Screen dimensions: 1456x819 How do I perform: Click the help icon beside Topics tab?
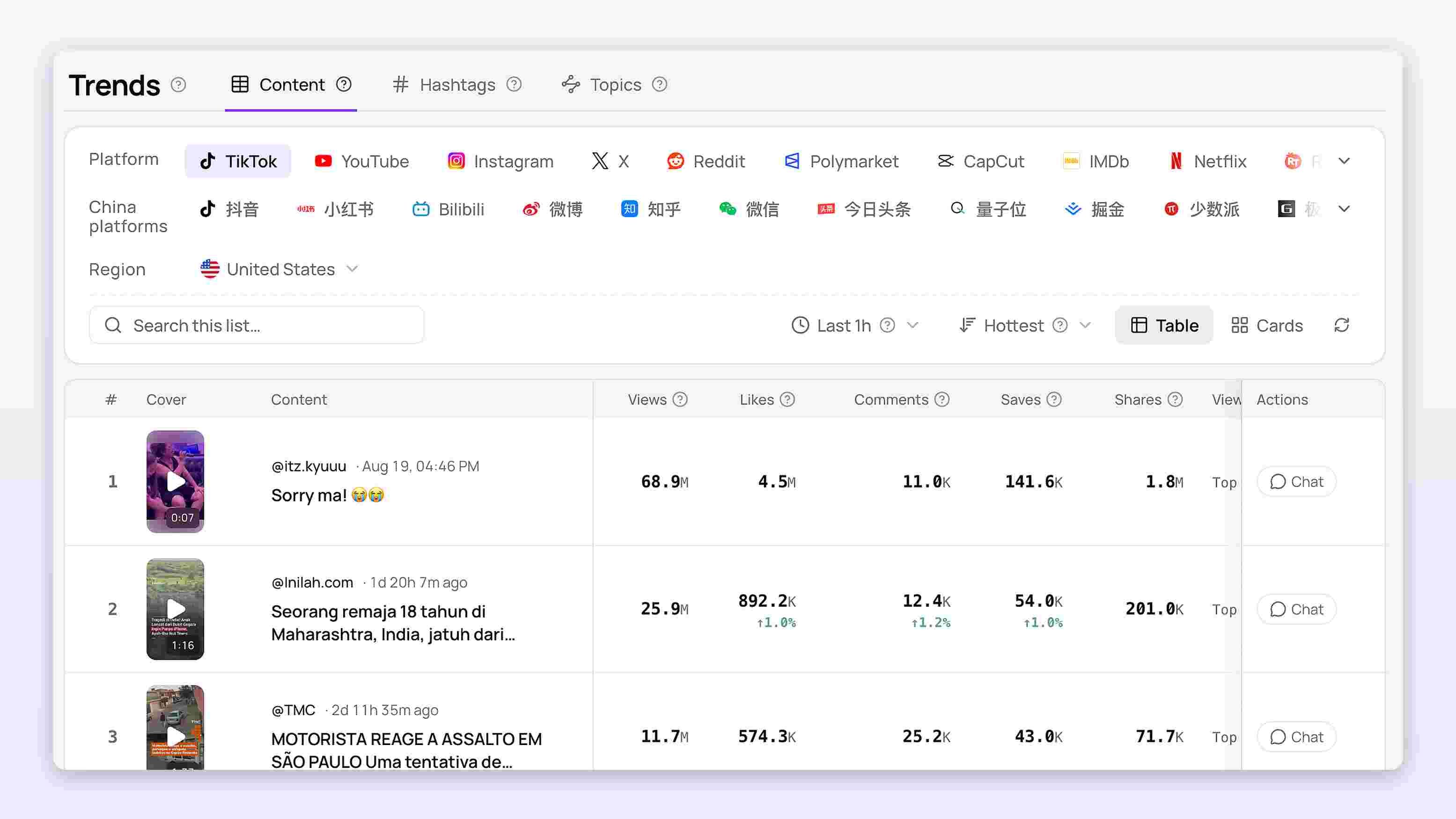tap(660, 84)
